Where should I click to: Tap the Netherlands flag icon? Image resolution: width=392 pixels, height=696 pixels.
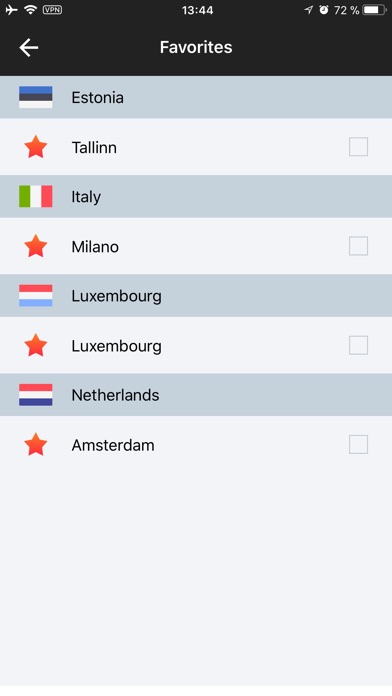click(x=36, y=395)
